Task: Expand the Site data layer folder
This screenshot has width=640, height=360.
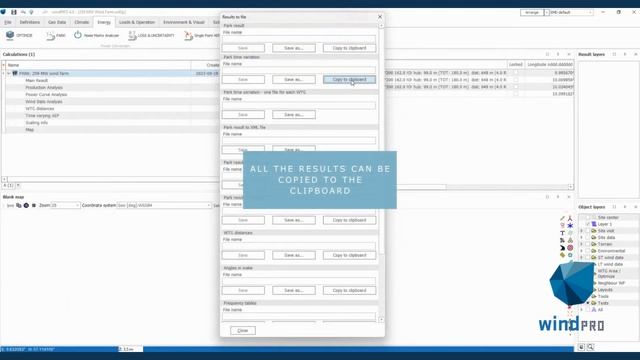Action: [582, 238]
